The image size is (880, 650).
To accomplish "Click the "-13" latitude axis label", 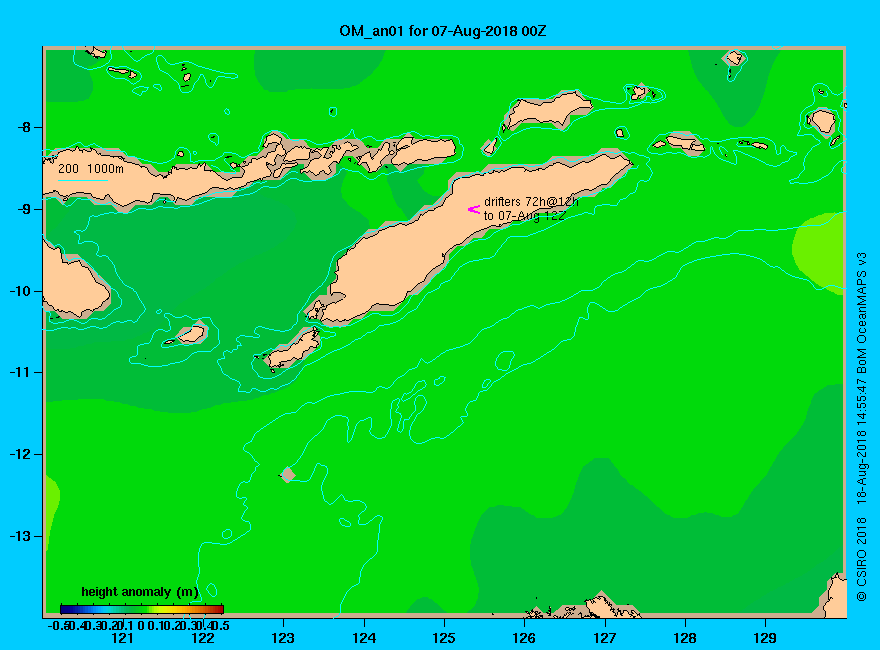I will pyautogui.click(x=20, y=537).
